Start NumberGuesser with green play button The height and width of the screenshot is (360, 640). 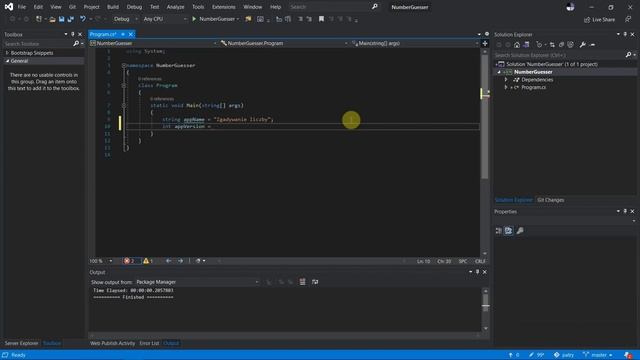coord(194,19)
